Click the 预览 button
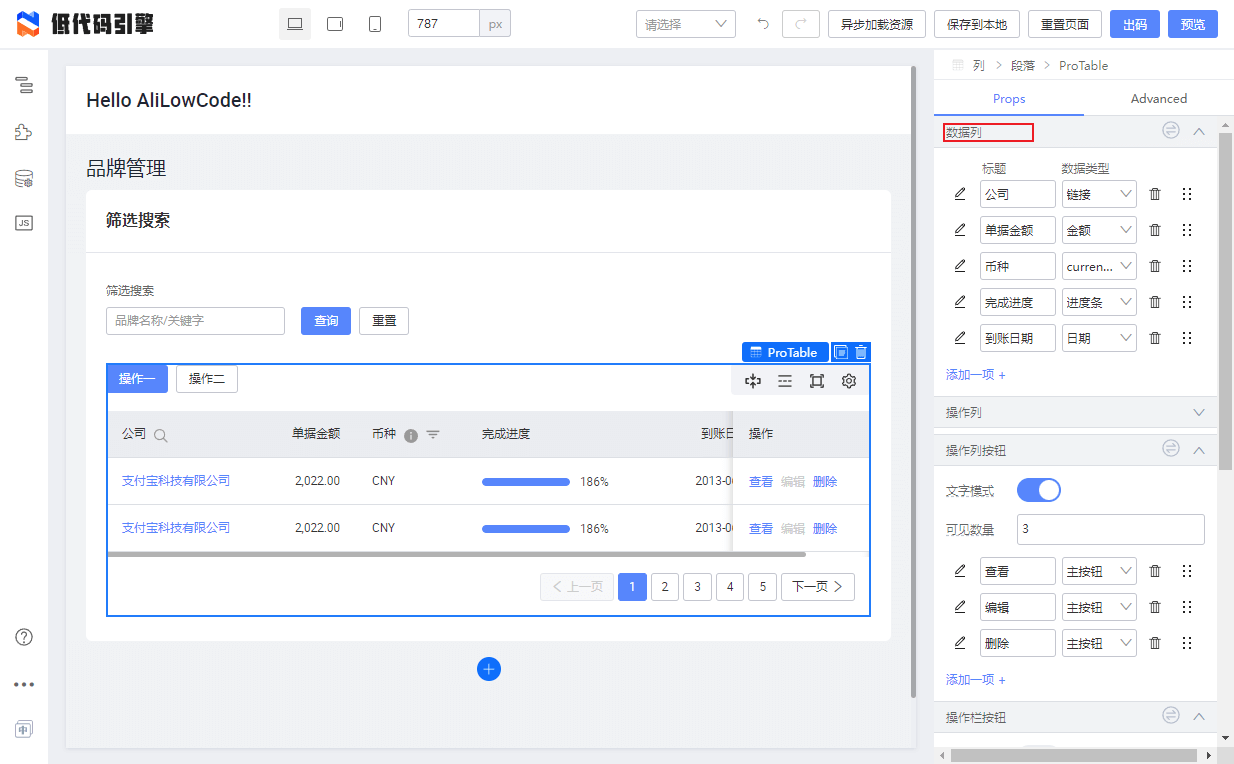The width and height of the screenshot is (1234, 764). pyautogui.click(x=1193, y=24)
